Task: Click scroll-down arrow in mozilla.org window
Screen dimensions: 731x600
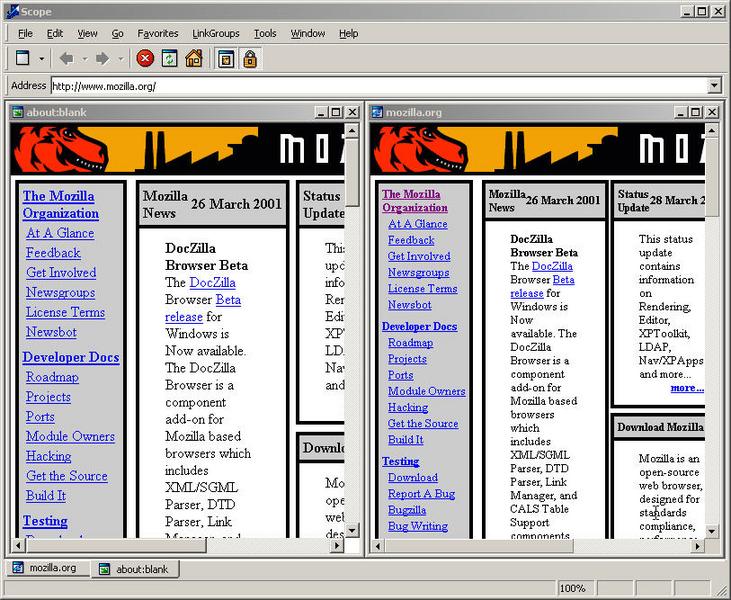Action: click(x=711, y=531)
